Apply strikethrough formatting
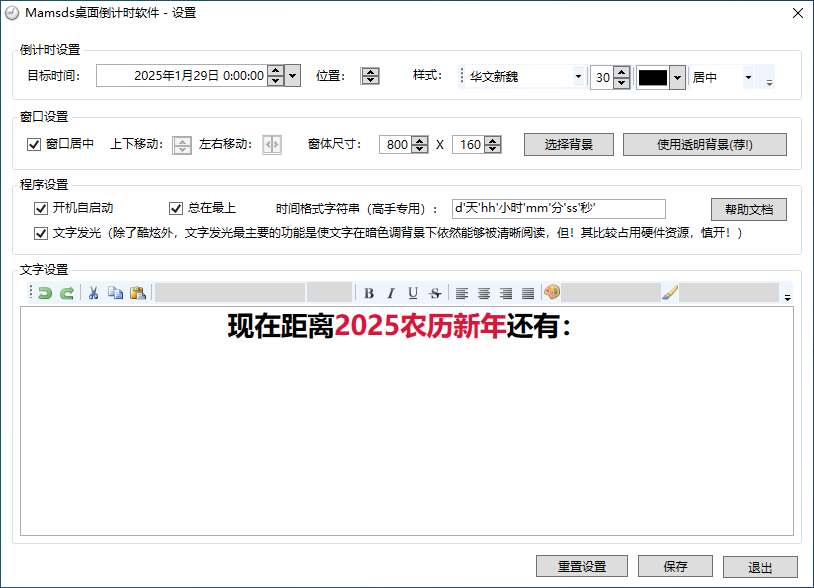The height and width of the screenshot is (588, 814). (435, 293)
